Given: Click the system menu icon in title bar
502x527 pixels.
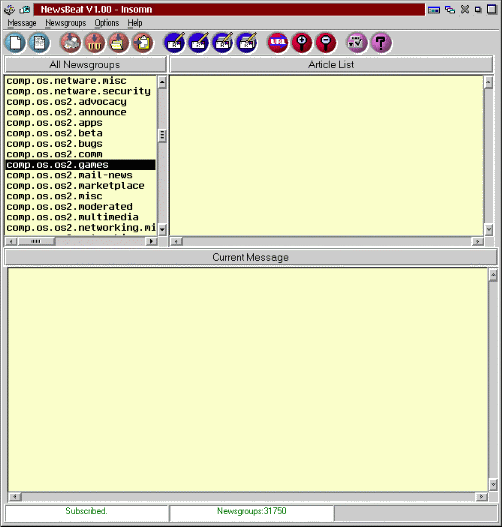Looking at the screenshot, I should pyautogui.click(x=9, y=9).
